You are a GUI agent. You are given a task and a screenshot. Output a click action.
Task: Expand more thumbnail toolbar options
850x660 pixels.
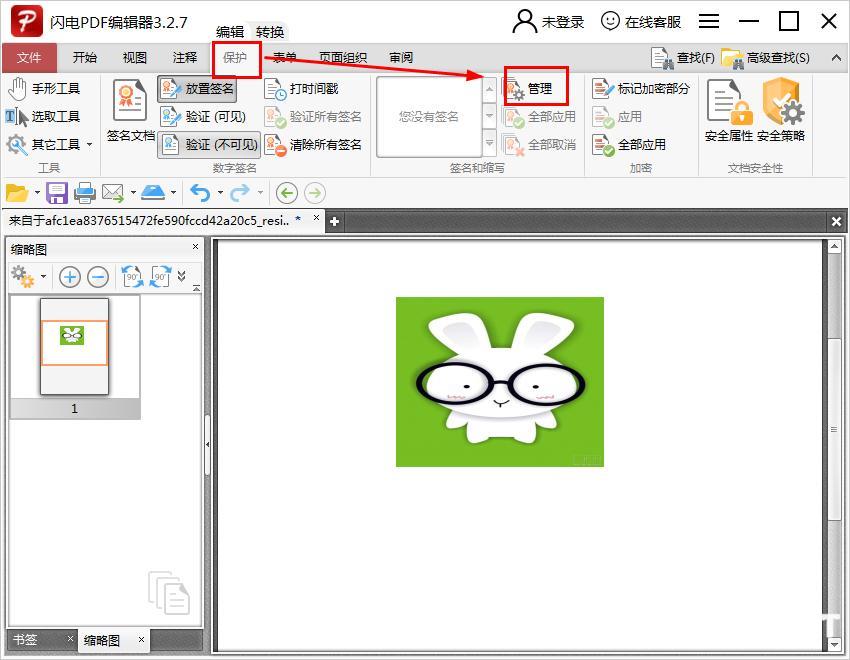point(182,276)
